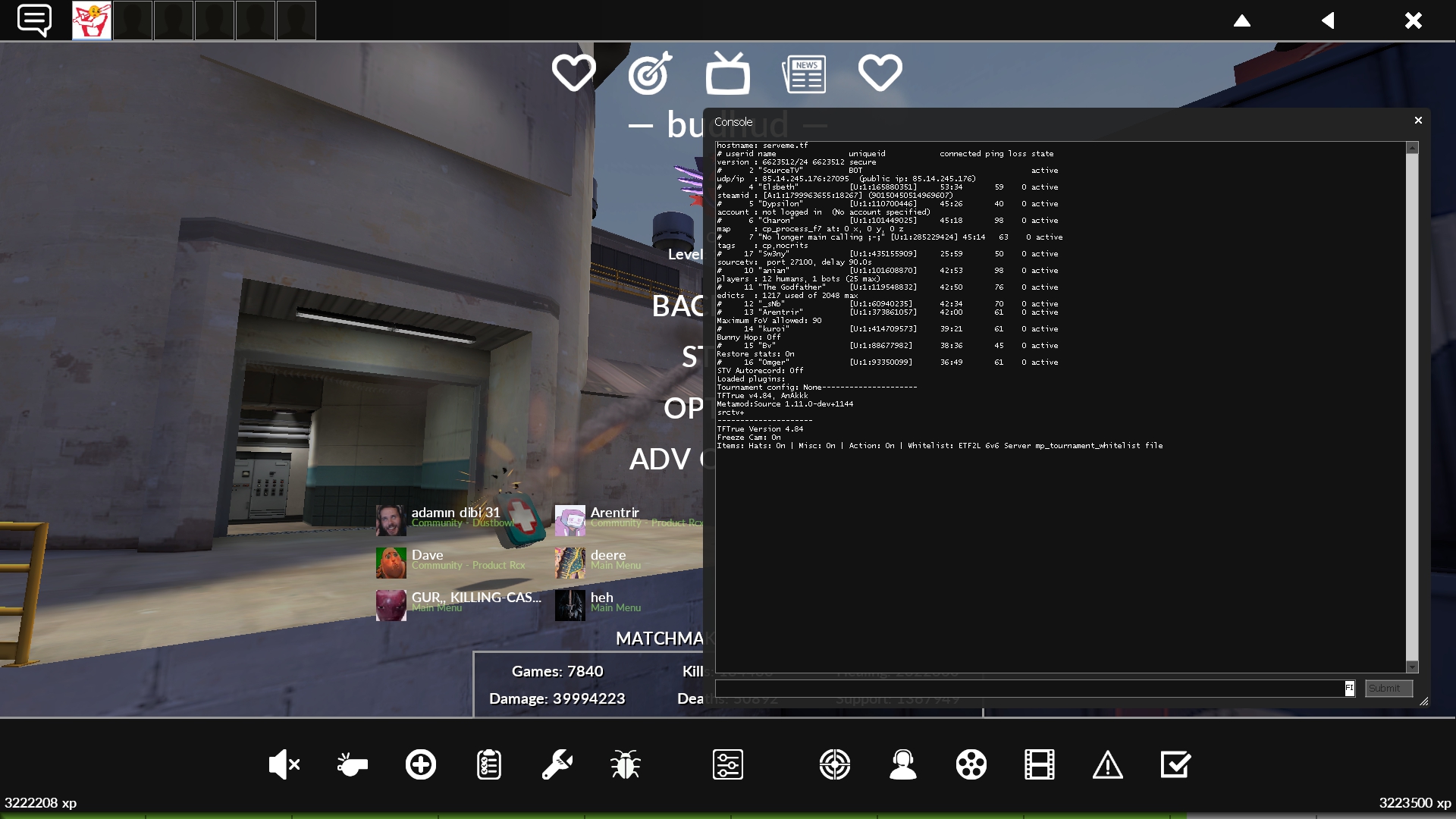The width and height of the screenshot is (1456, 819).
Task: Click the wrench tool icon
Action: (557, 764)
